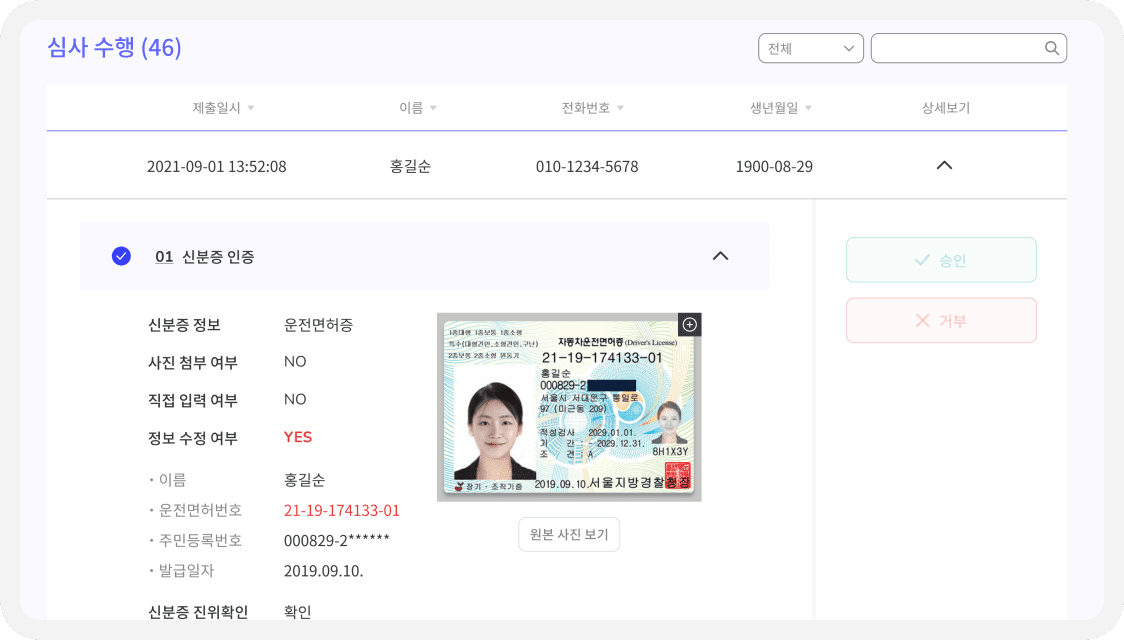Image resolution: width=1124 pixels, height=640 pixels.
Task: Click the 확인 verification value
Action: point(297,611)
